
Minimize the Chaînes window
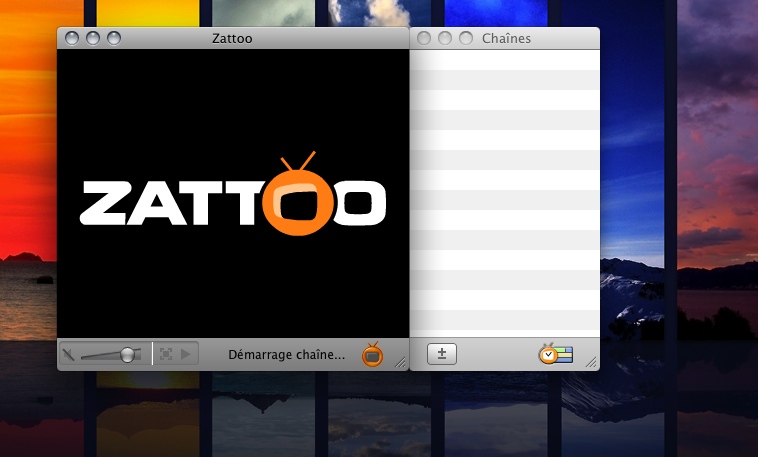[445, 38]
